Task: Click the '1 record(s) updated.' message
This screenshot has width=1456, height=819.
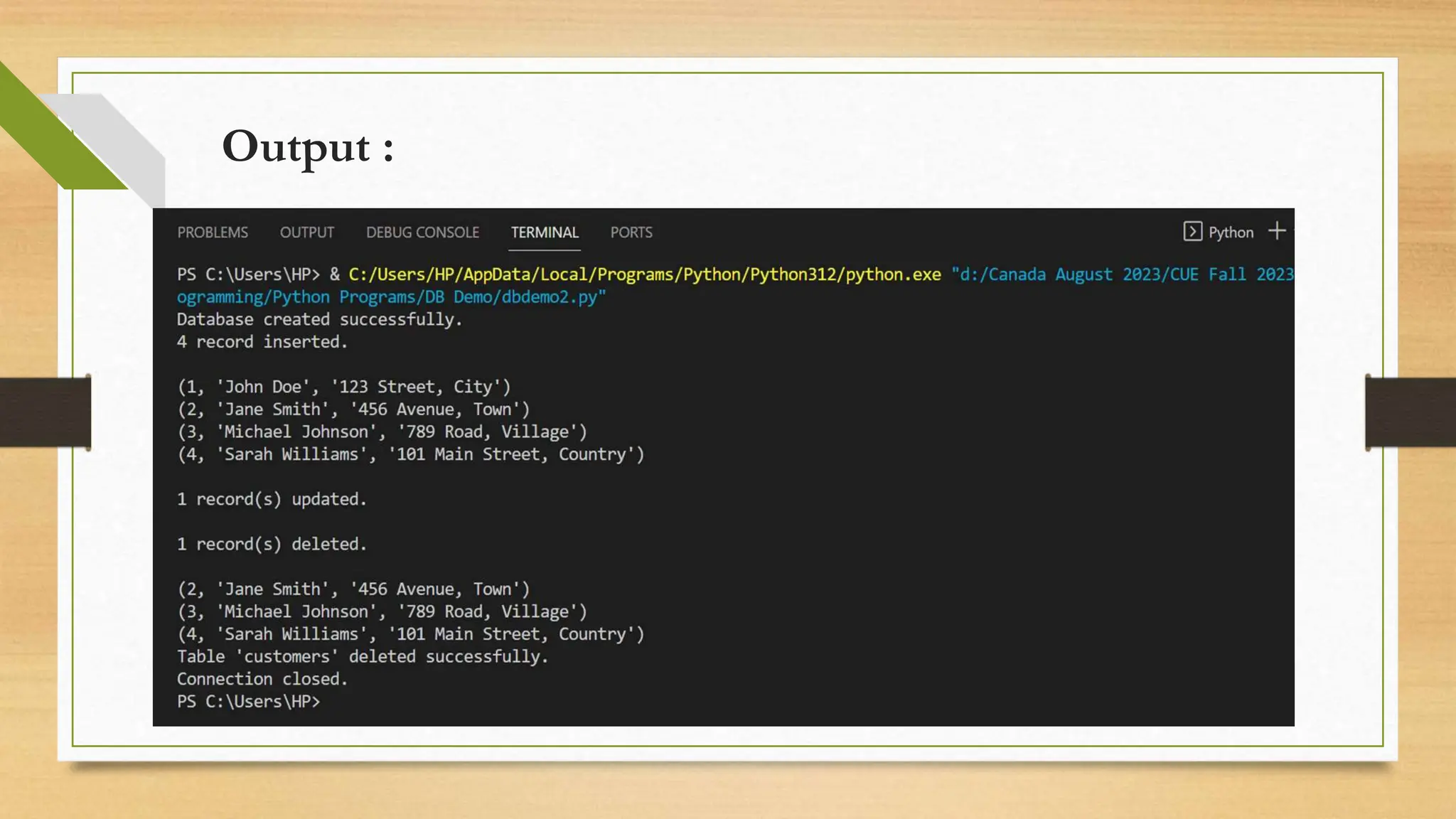Action: 272,499
